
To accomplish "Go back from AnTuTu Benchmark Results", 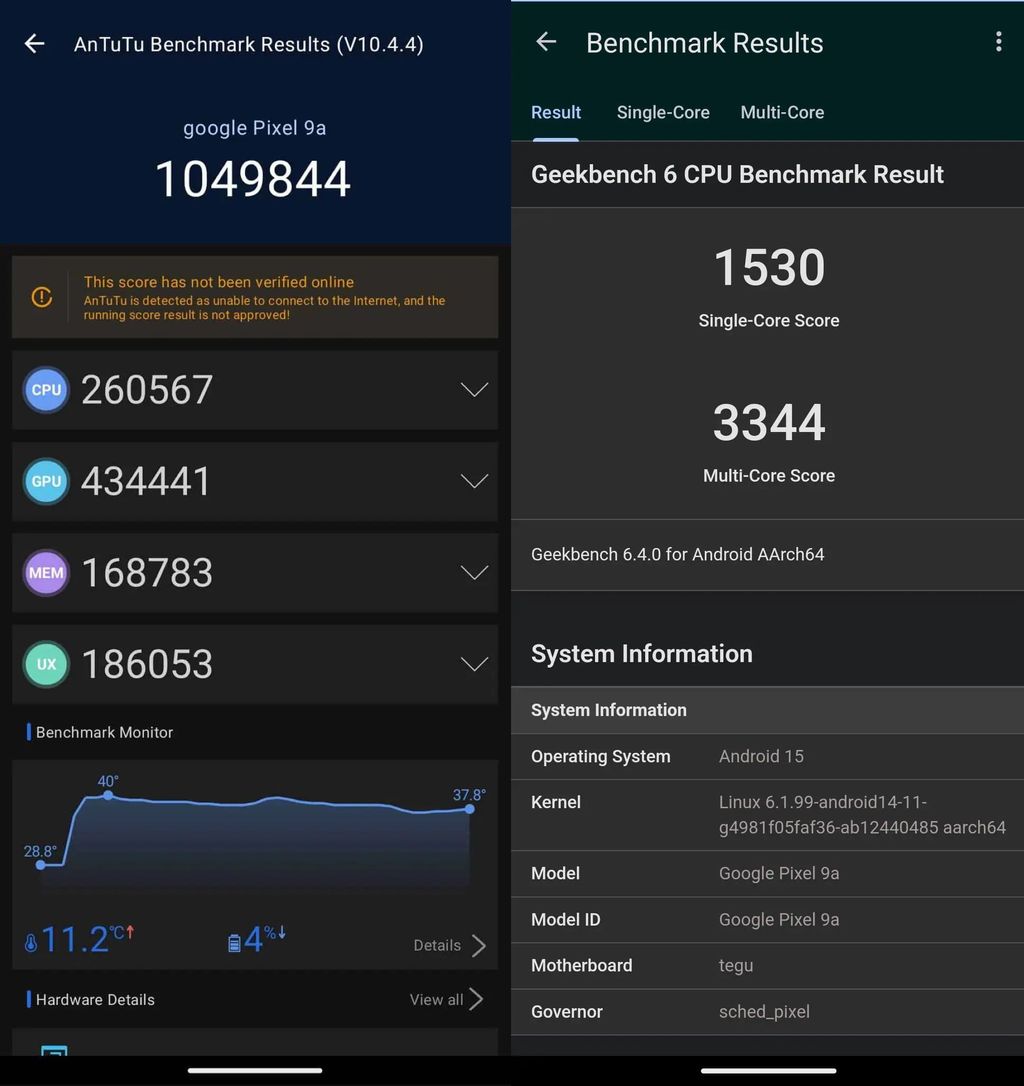I will [35, 44].
